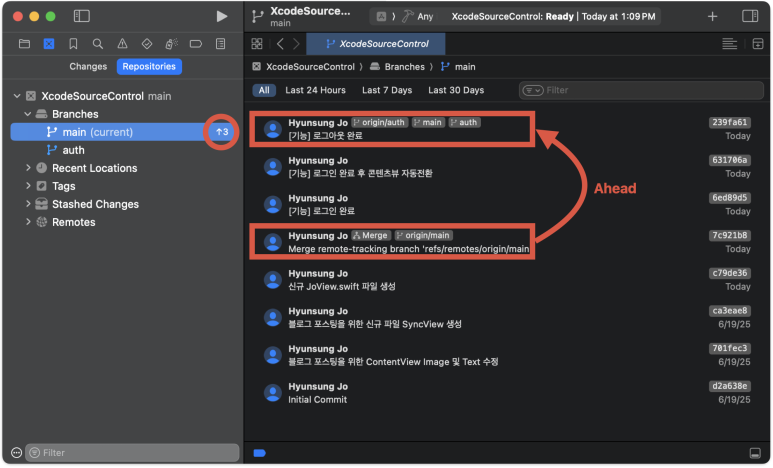Select the Source Control navigator icon
The image size is (773, 468).
49,44
